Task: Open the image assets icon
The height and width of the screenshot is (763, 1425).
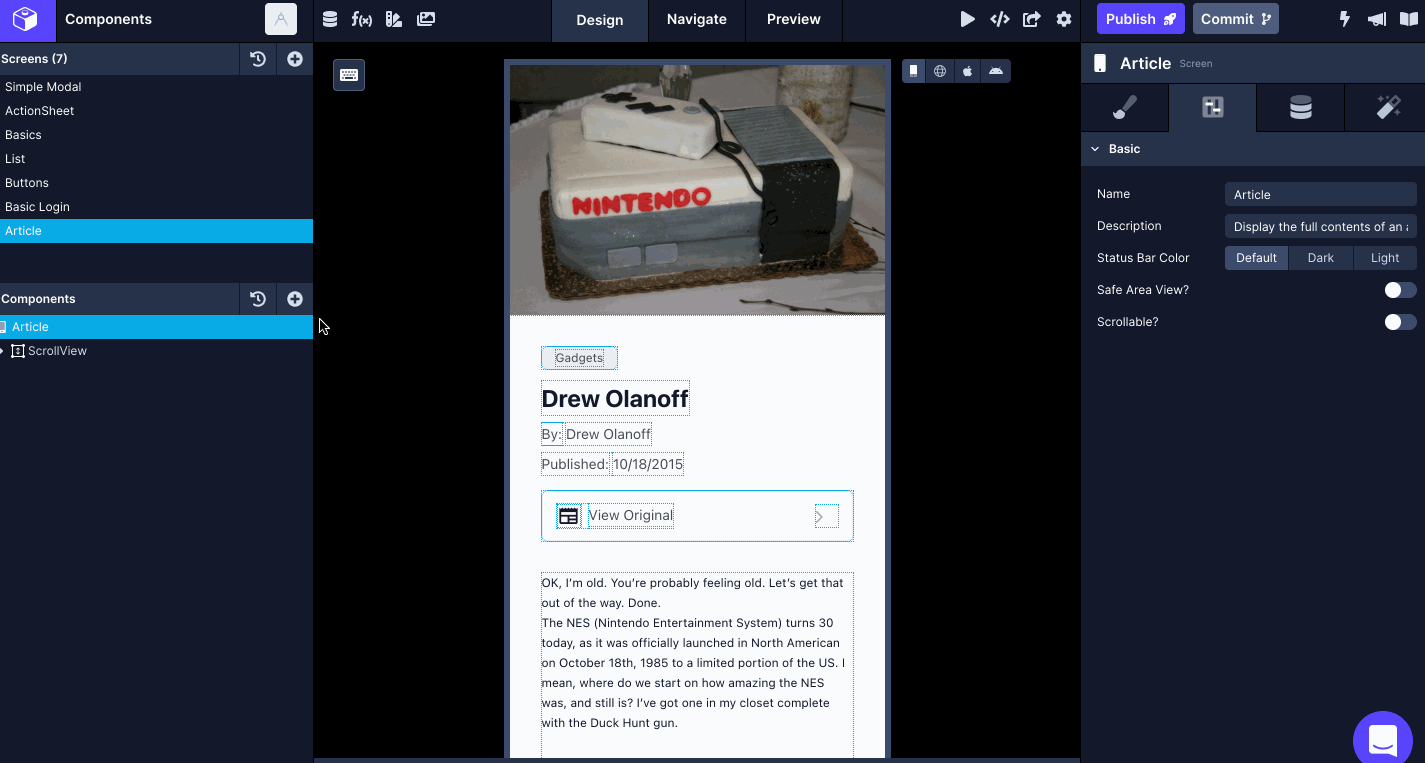Action: pos(426,19)
